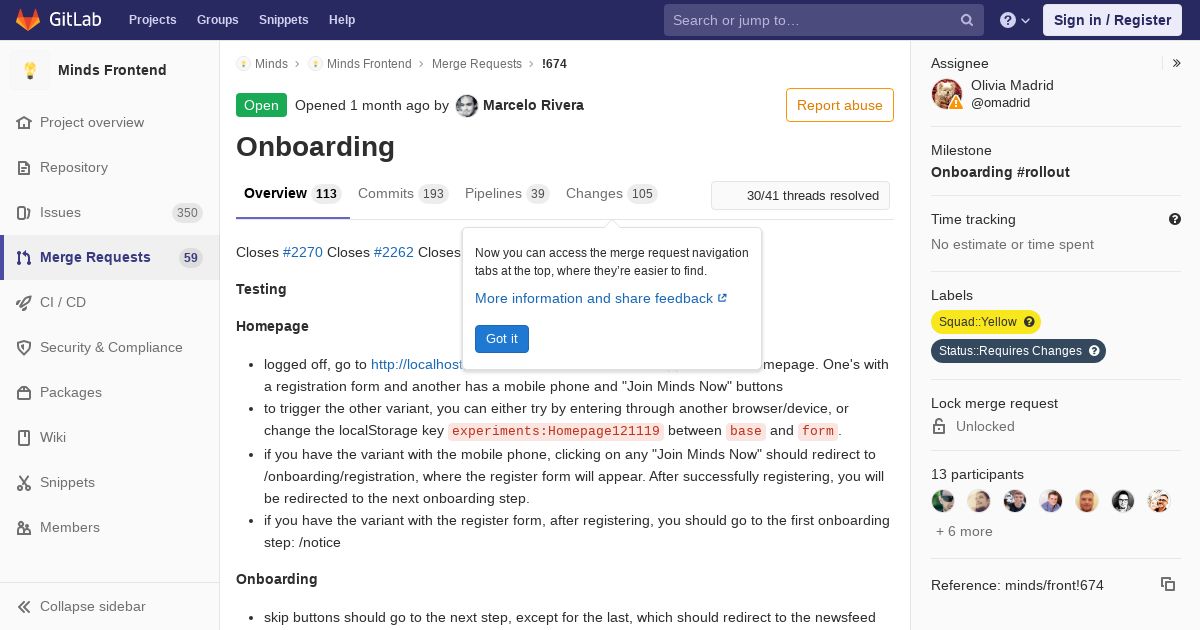Image resolution: width=1200 pixels, height=630 pixels.
Task: Switch to the Commits tab
Action: pos(402,194)
